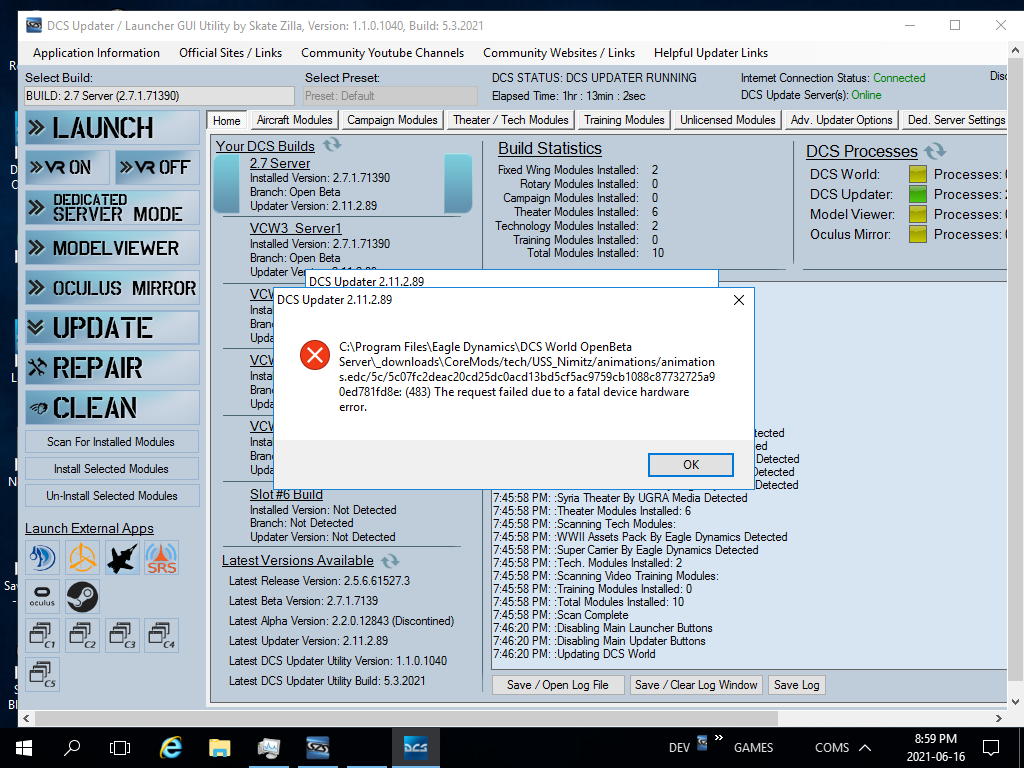Click the monitor icon on the taskbar

(x=268, y=748)
